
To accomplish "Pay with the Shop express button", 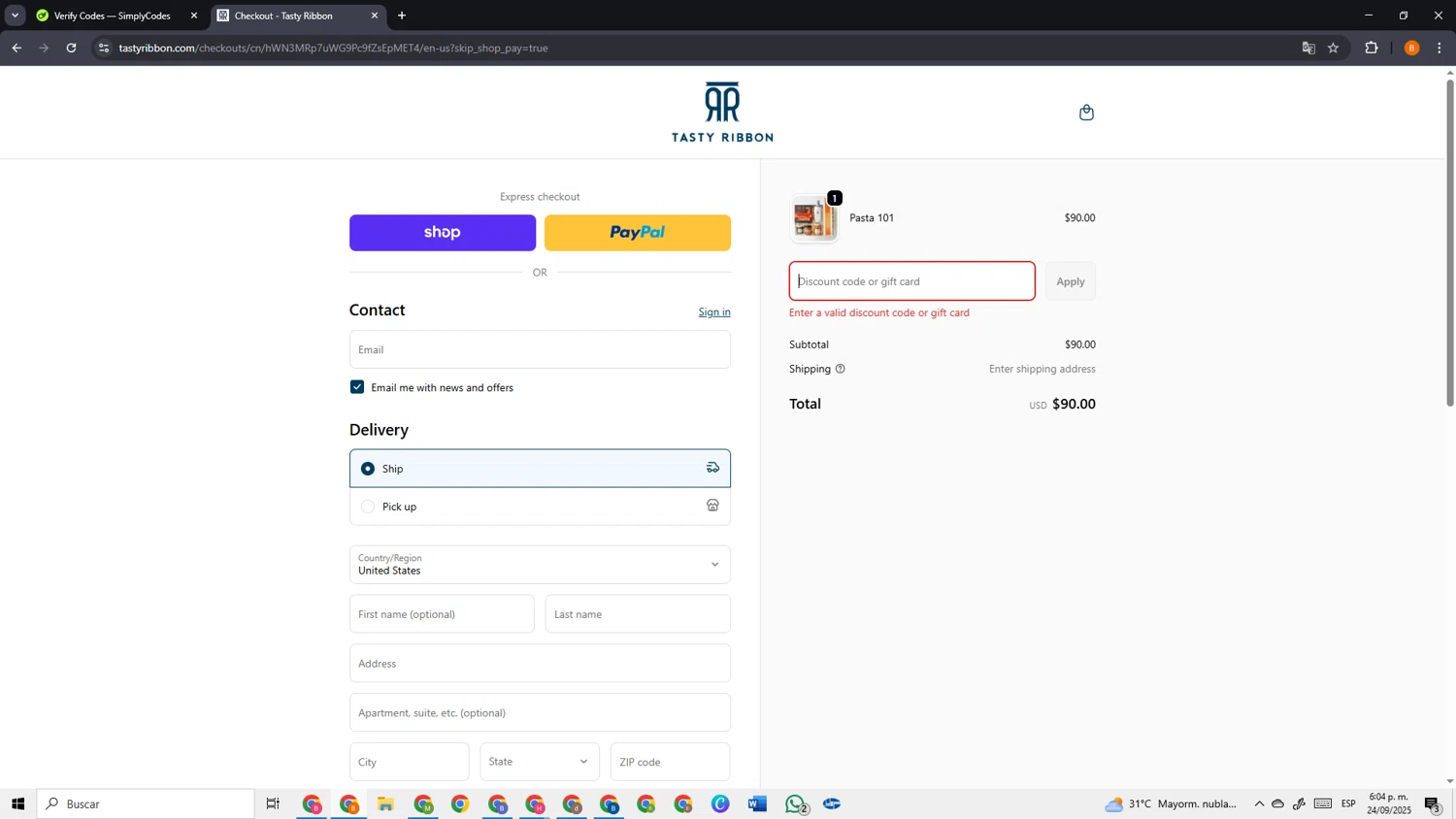I will [x=443, y=233].
